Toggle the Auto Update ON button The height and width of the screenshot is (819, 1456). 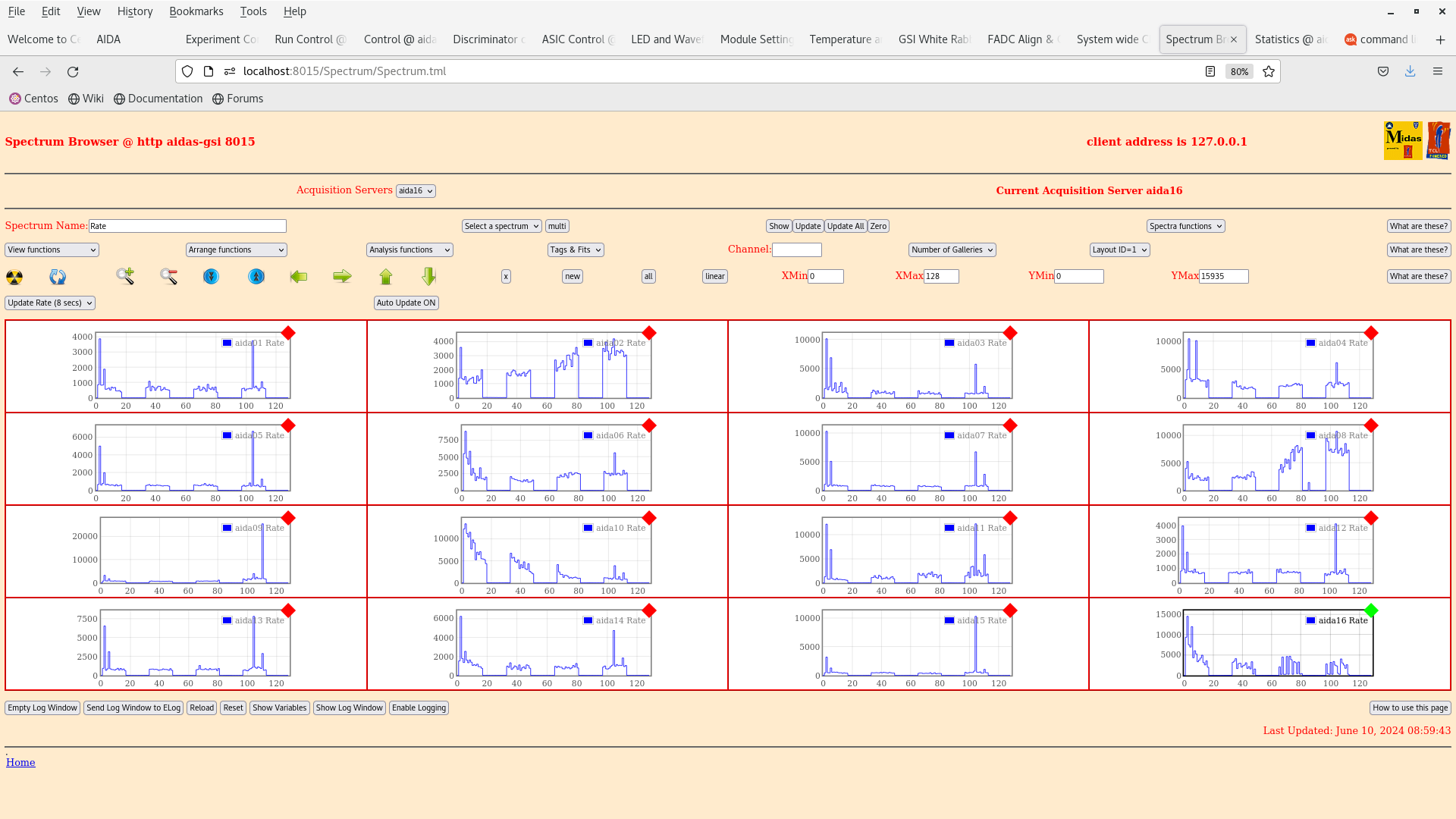[406, 303]
